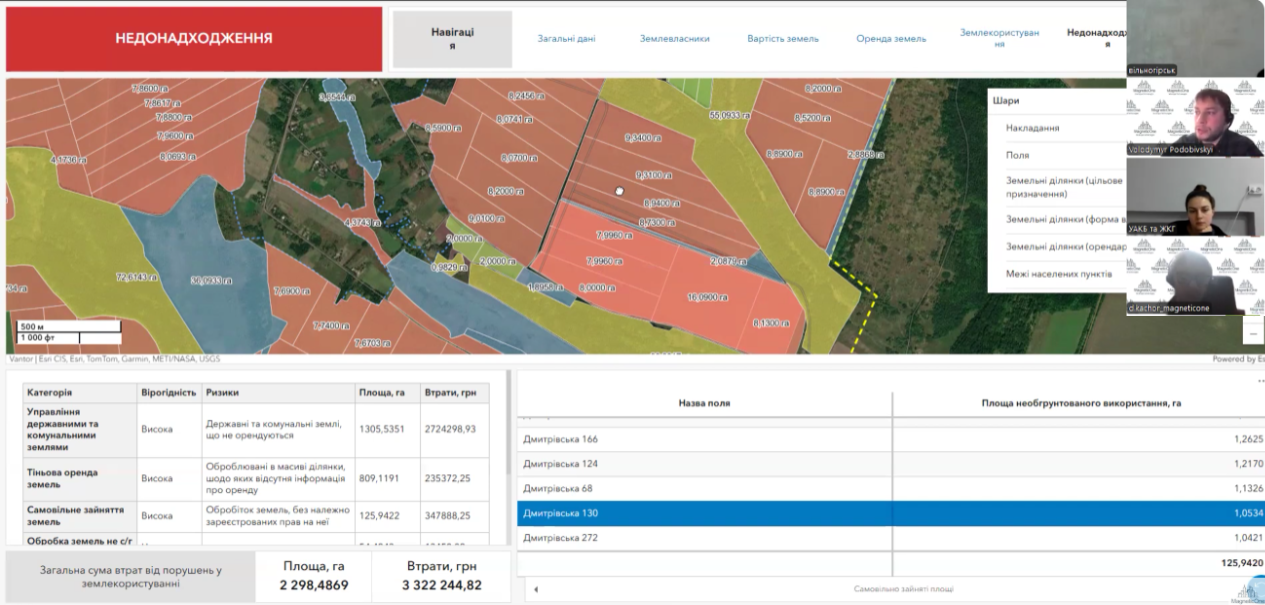
Task: Click the Навігація button
Action: (452, 39)
